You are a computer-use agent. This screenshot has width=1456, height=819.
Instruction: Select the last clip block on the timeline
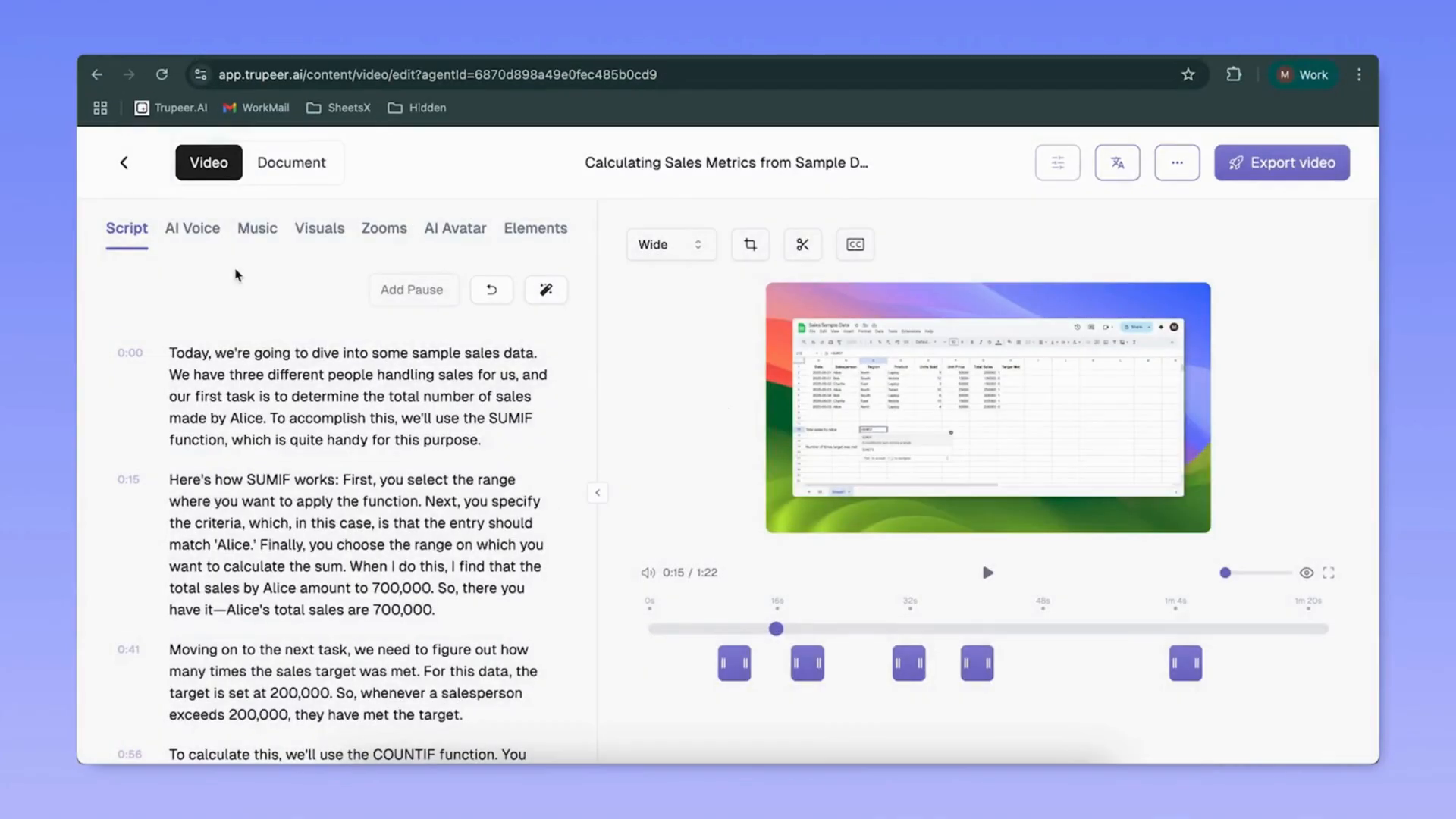1185,662
